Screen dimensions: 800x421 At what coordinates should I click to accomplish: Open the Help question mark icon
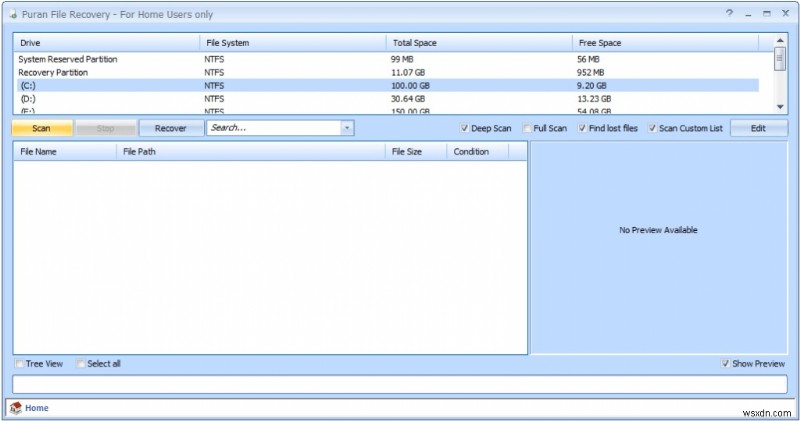(729, 13)
